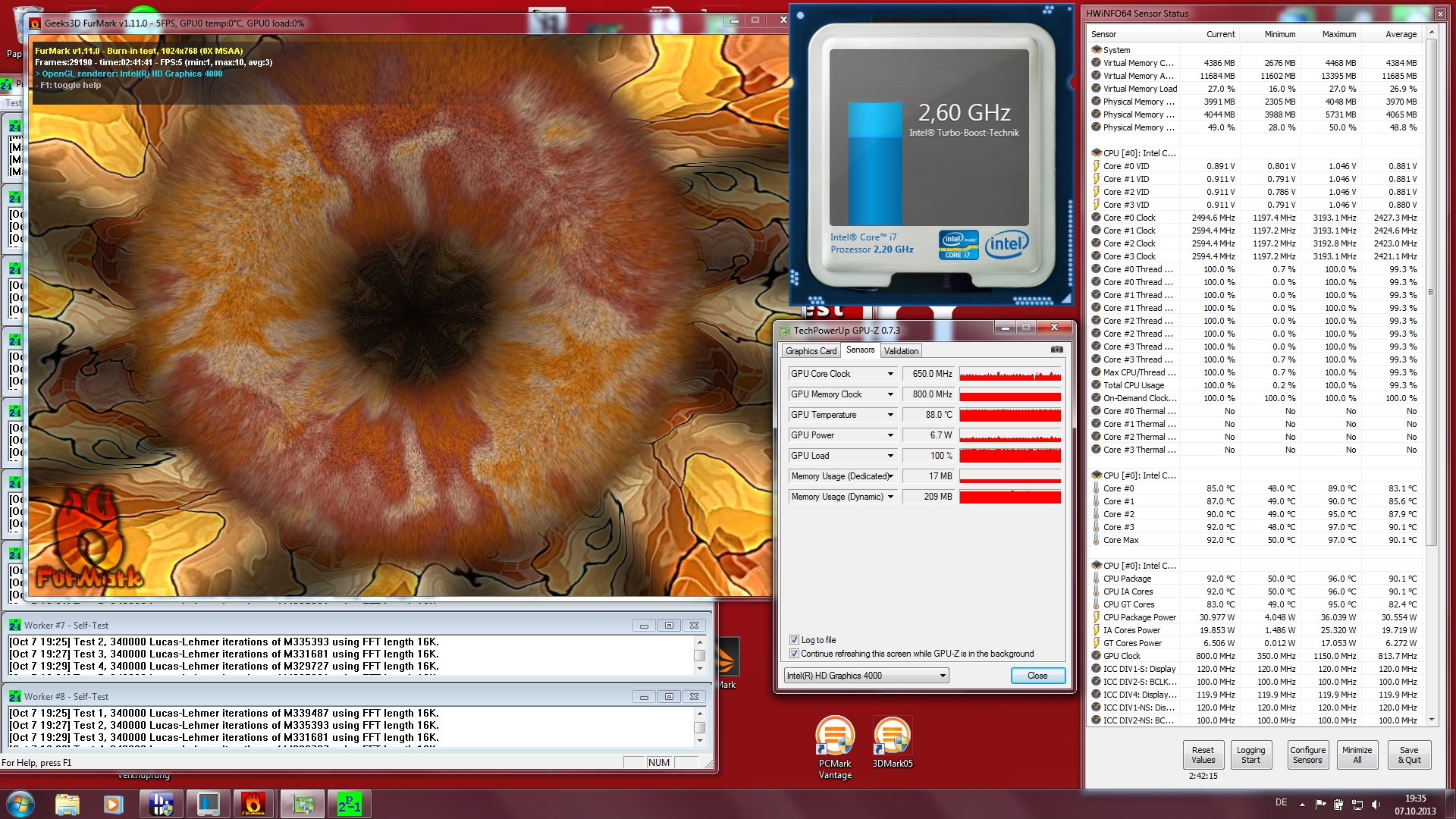Toggle the Log to file checkbox
This screenshot has height=819, width=1456.
coord(794,640)
